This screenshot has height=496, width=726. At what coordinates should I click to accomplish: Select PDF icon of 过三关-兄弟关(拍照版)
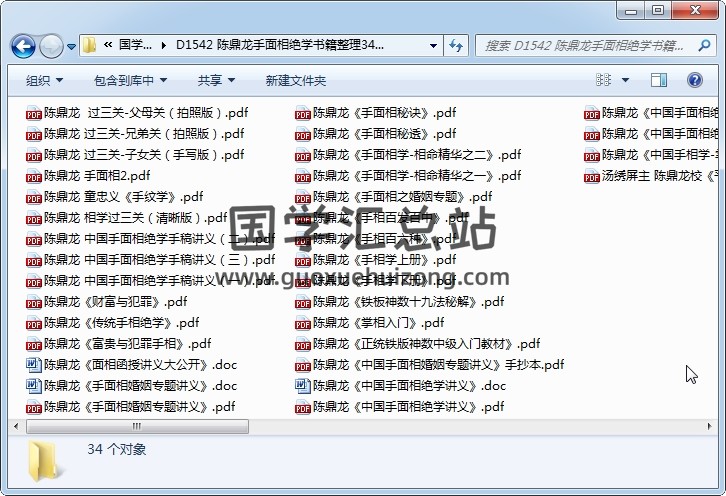coord(34,134)
